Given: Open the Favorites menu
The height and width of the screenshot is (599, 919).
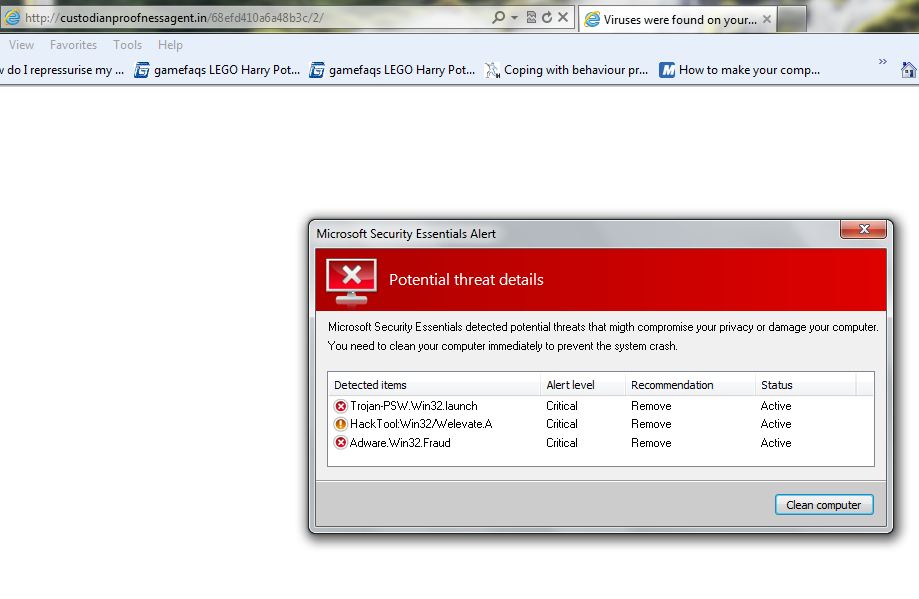Looking at the screenshot, I should (73, 45).
